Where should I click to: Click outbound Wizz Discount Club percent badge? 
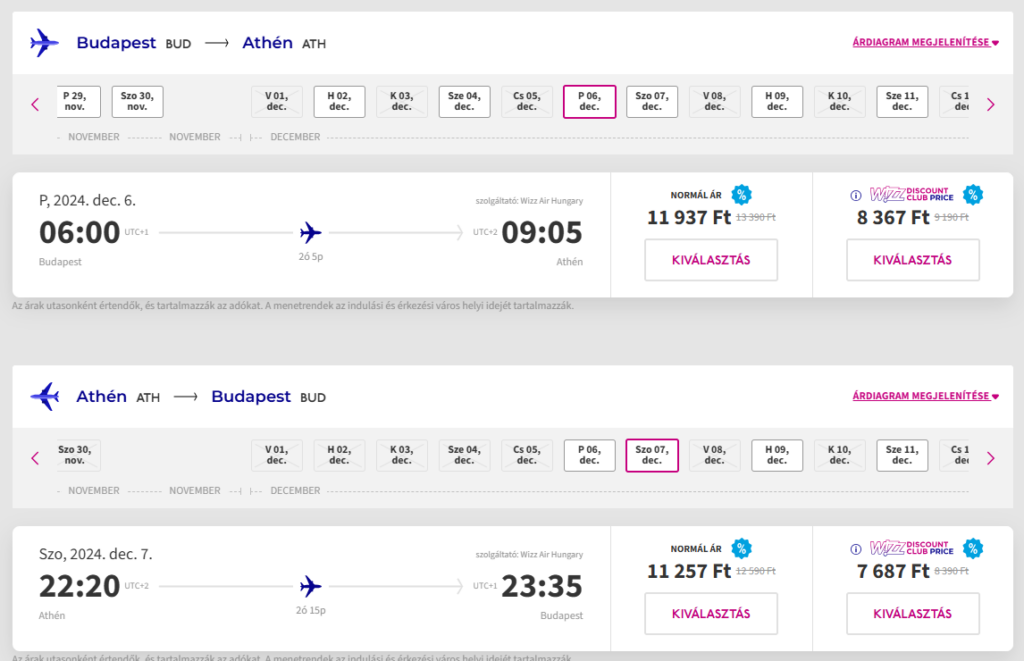pos(972,195)
